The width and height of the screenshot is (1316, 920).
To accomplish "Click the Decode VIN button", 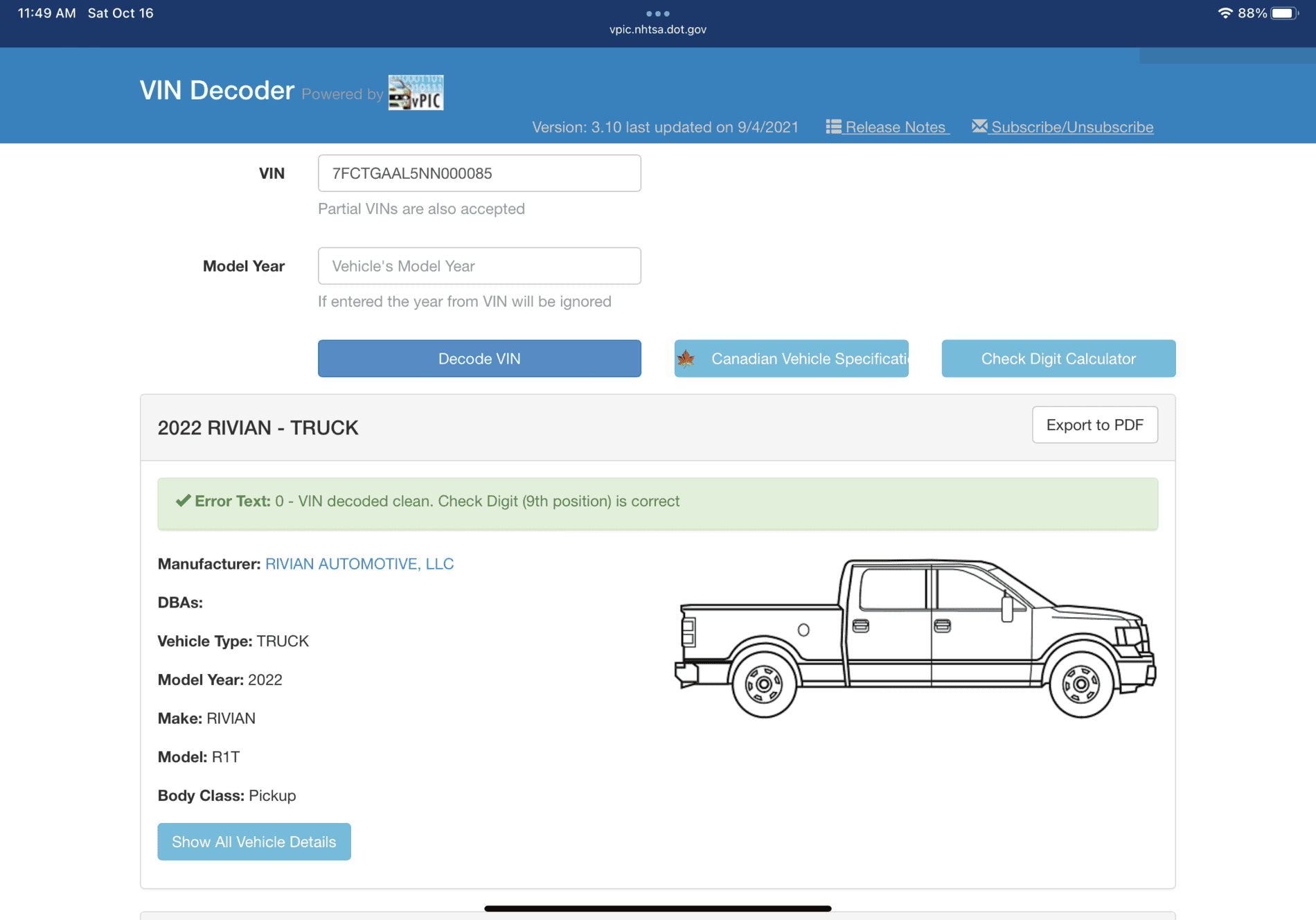I will (x=479, y=358).
